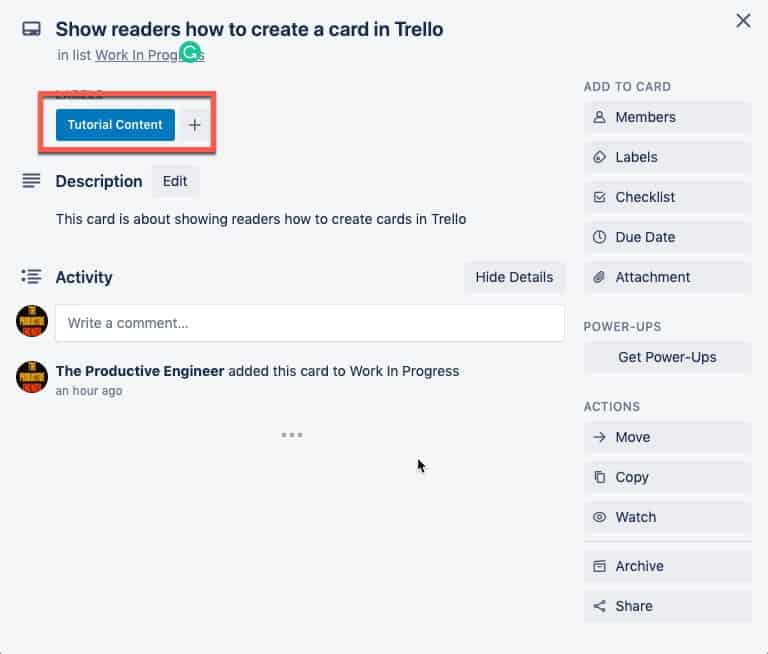Viewport: 768px width, 654px height.
Task: Toggle Watch on this card
Action: (x=668, y=517)
